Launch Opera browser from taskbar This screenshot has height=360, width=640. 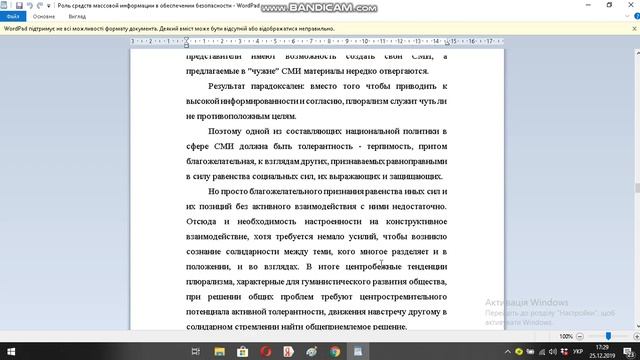tap(266, 351)
